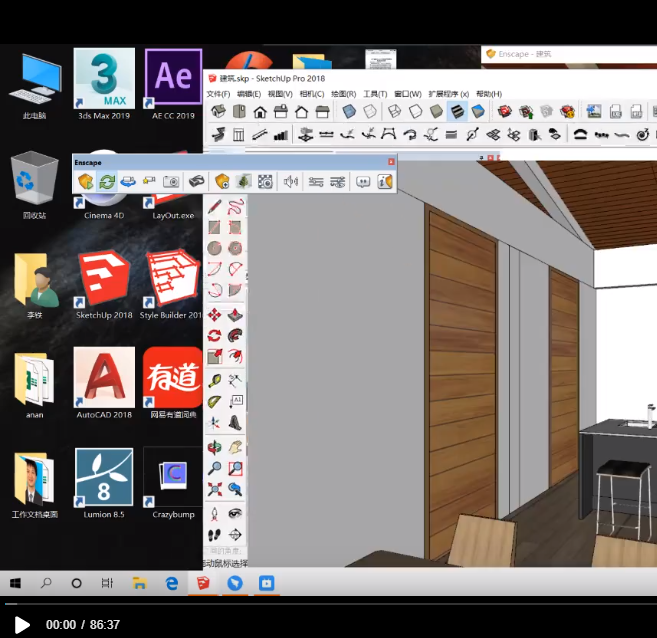Viewport: 657px width, 638px height.
Task: Toggle Enscape live updates icon
Action: (107, 182)
